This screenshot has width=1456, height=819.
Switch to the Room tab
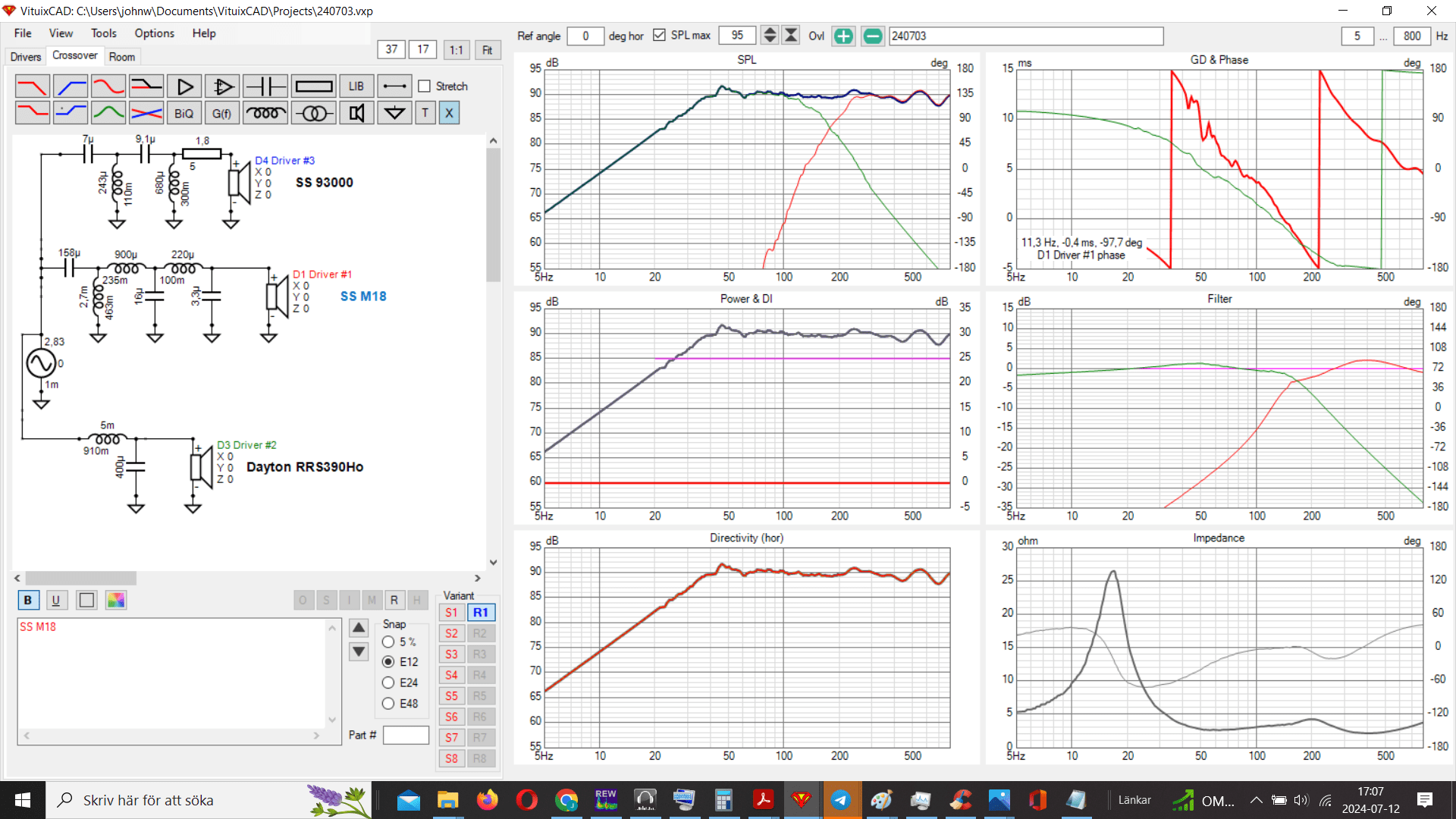tap(121, 57)
